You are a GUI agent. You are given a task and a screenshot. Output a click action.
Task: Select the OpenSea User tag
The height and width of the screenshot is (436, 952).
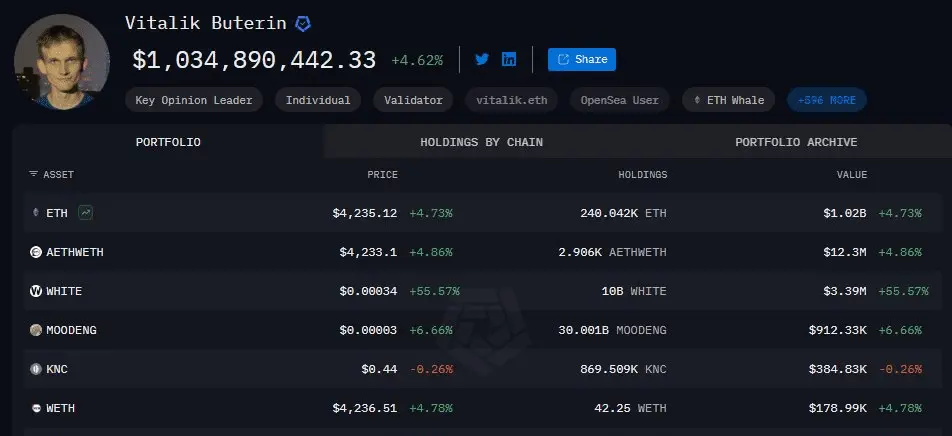point(619,100)
